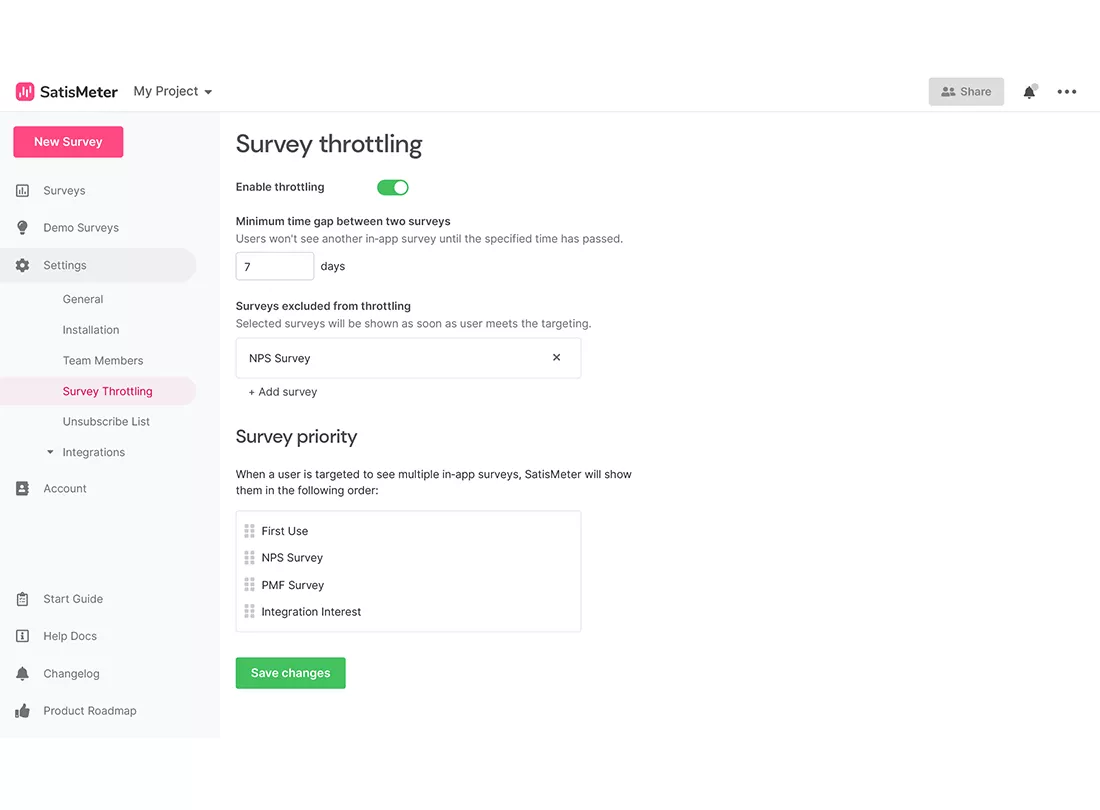Viewport: 1100px width, 810px height.
Task: Toggle the Enable throttling switch
Action: tap(392, 187)
